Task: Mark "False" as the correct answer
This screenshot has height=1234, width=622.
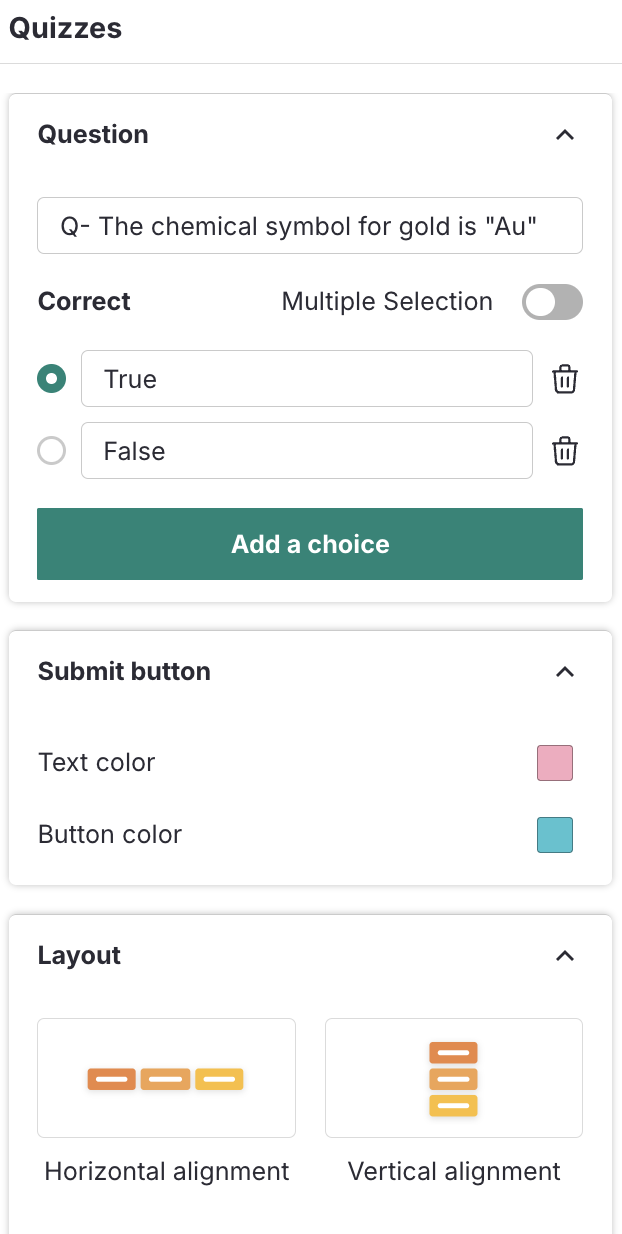Action: coord(51,451)
